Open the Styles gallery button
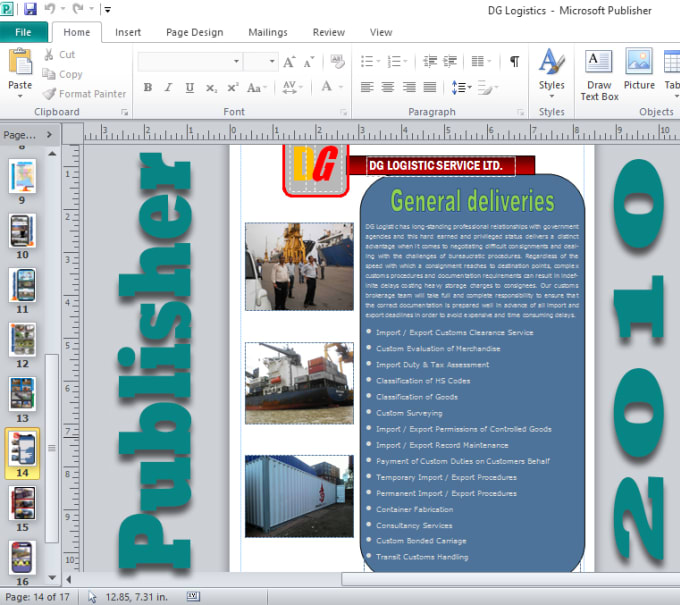The height and width of the screenshot is (605, 680). click(552, 73)
